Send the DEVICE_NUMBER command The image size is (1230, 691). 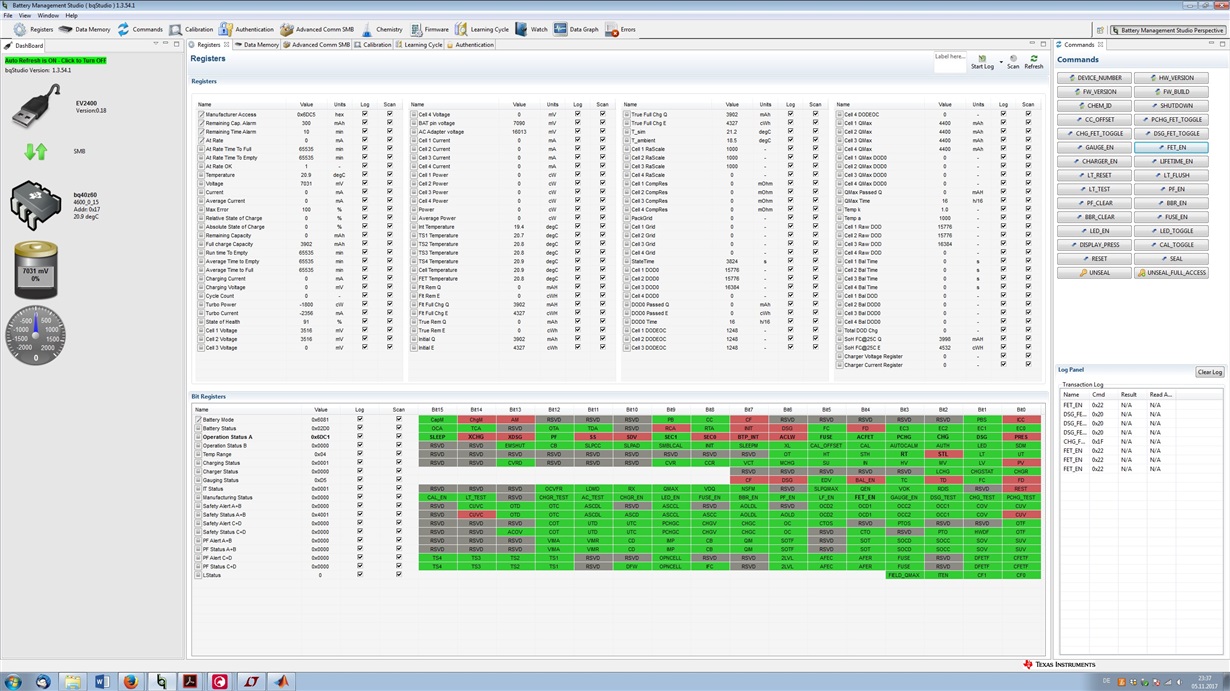click(x=1094, y=77)
